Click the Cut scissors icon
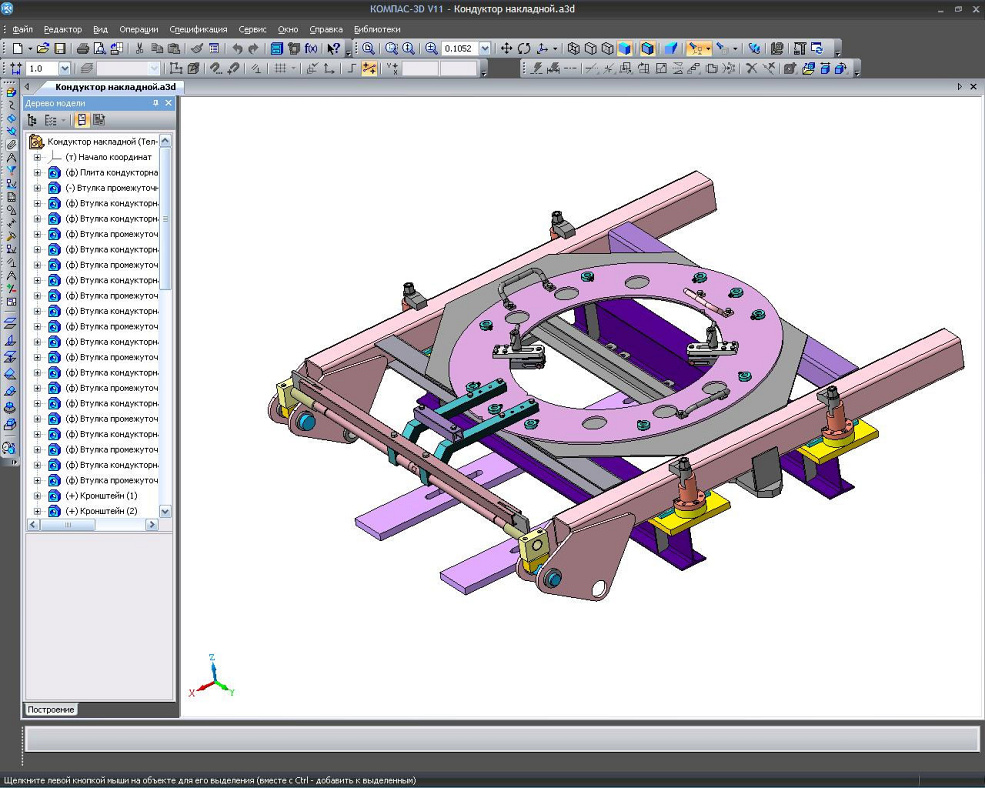 click(x=140, y=48)
